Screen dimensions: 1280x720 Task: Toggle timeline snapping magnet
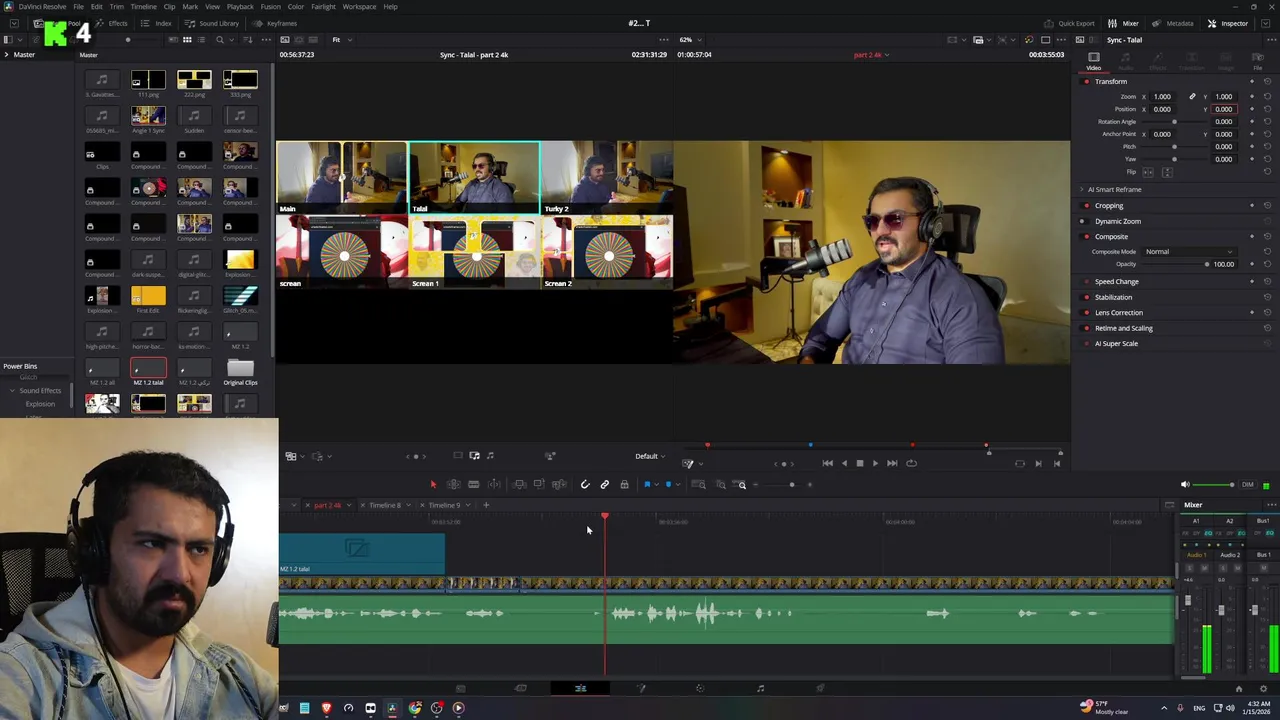(x=585, y=485)
